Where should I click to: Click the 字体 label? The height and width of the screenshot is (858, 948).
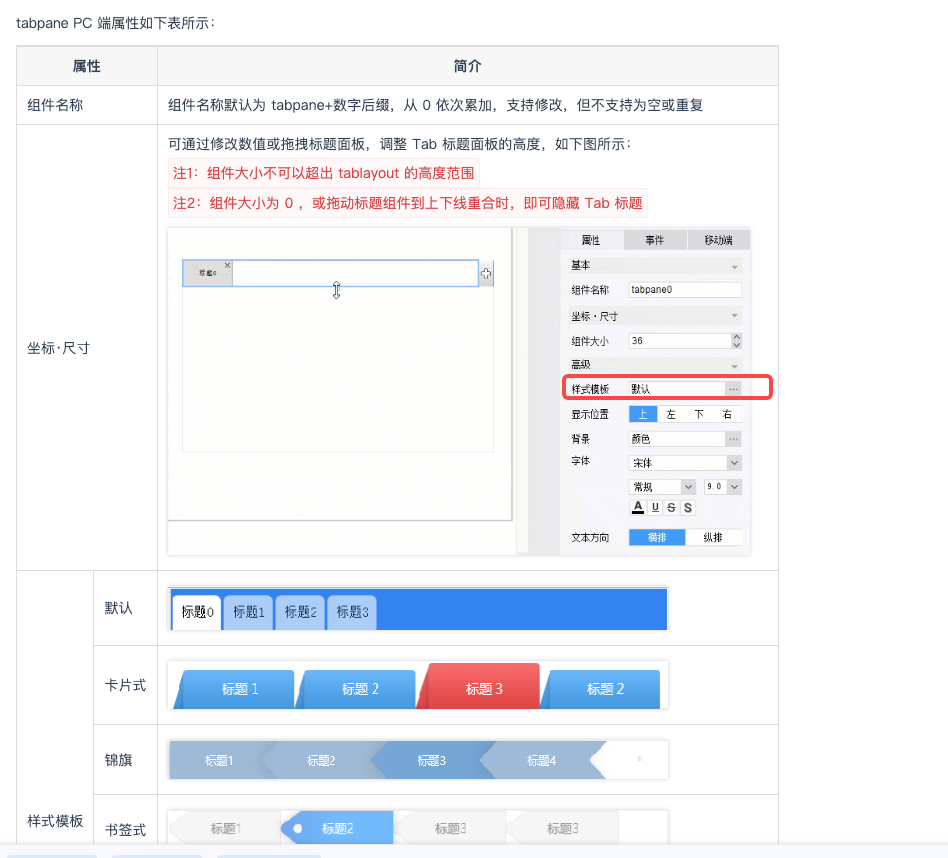(580, 461)
